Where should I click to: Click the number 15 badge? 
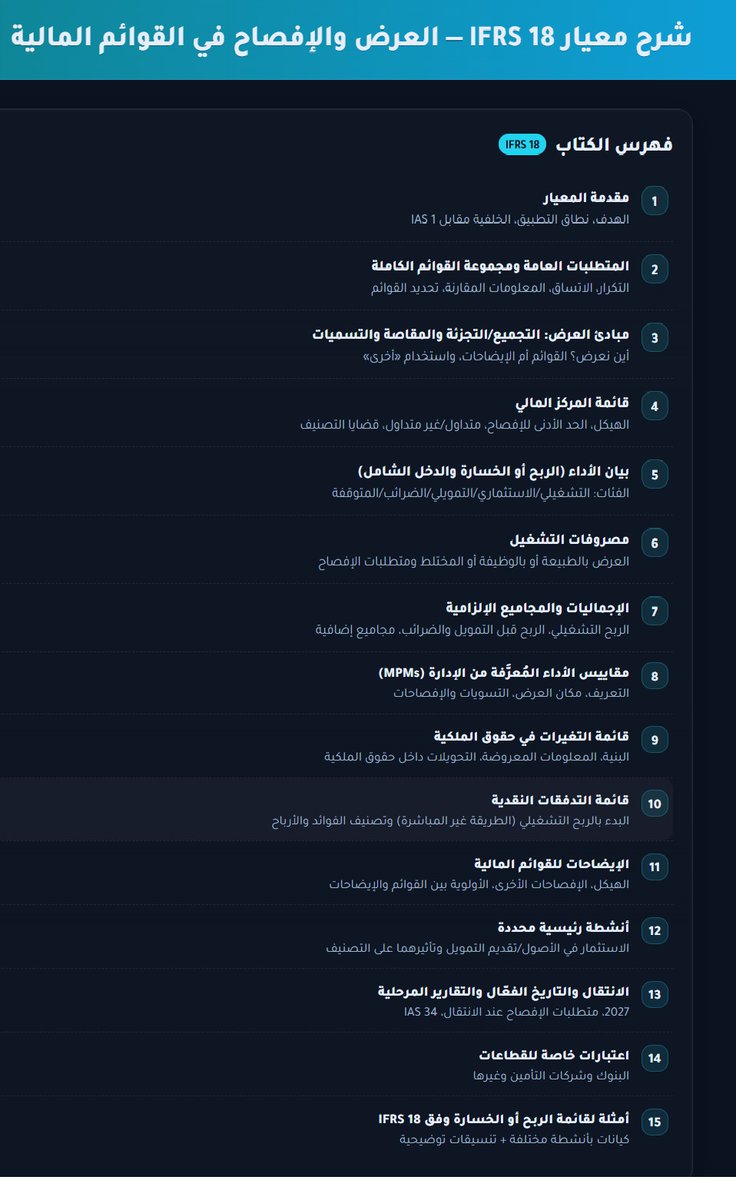(655, 1122)
